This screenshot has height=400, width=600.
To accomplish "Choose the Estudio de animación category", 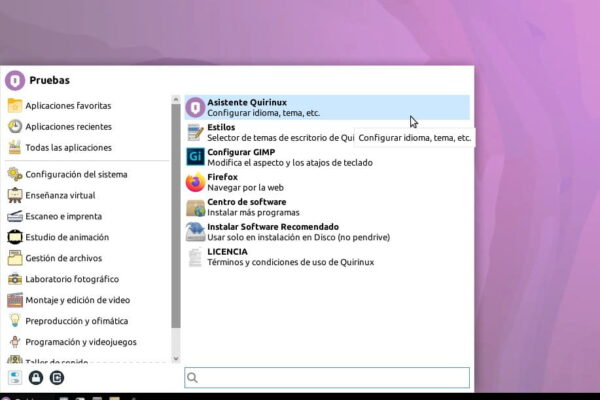I will click(x=67, y=237).
